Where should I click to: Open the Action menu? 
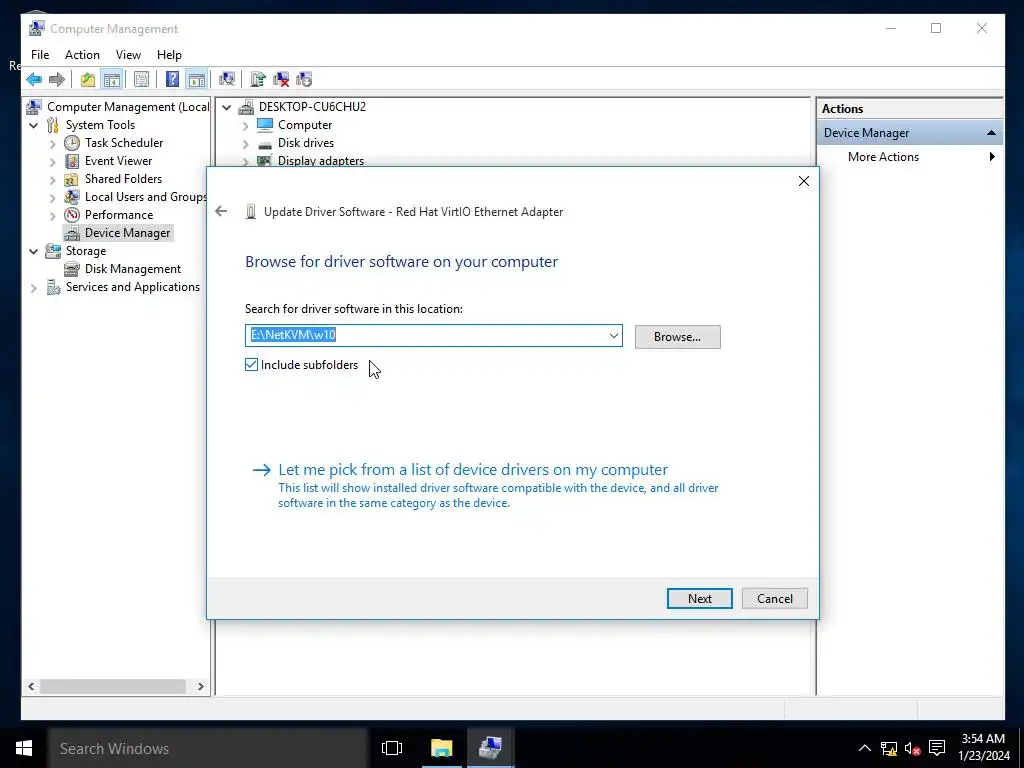click(x=82, y=55)
